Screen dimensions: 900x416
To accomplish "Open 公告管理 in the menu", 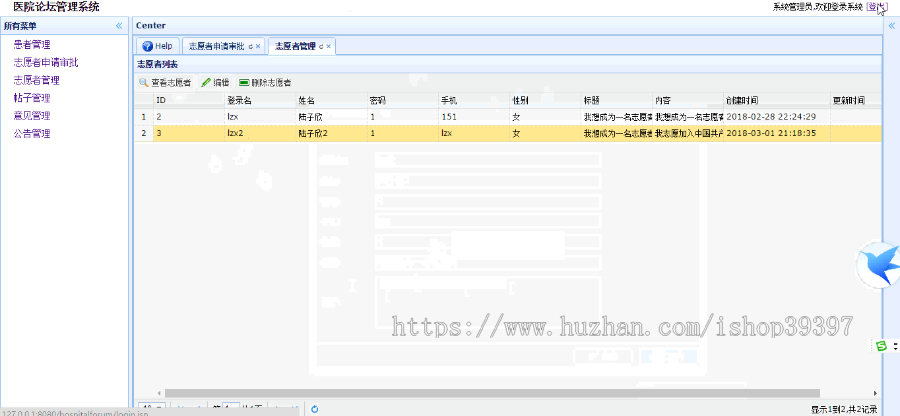I will pyautogui.click(x=32, y=134).
